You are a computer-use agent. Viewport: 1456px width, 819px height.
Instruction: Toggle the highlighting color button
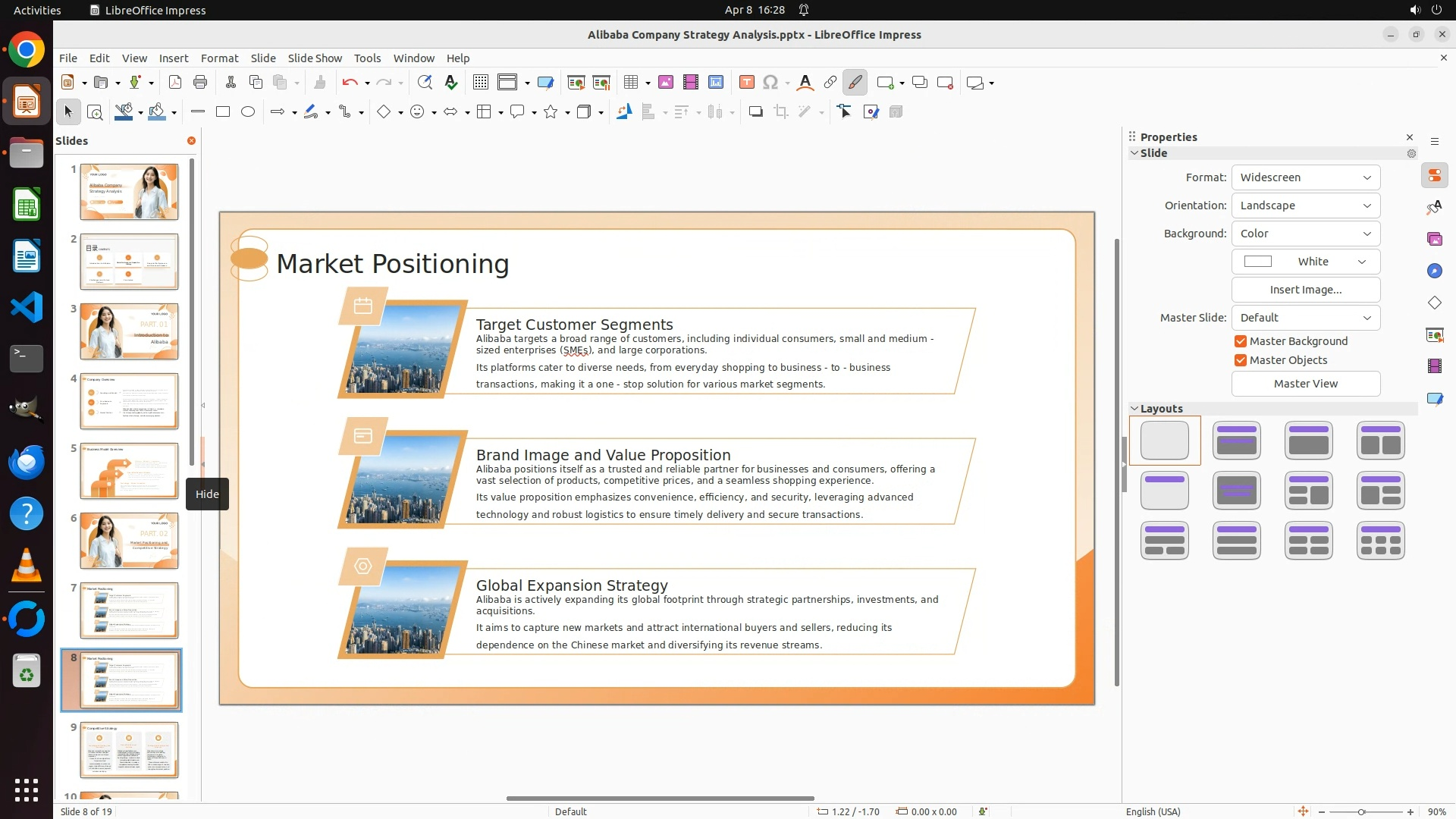tap(855, 83)
